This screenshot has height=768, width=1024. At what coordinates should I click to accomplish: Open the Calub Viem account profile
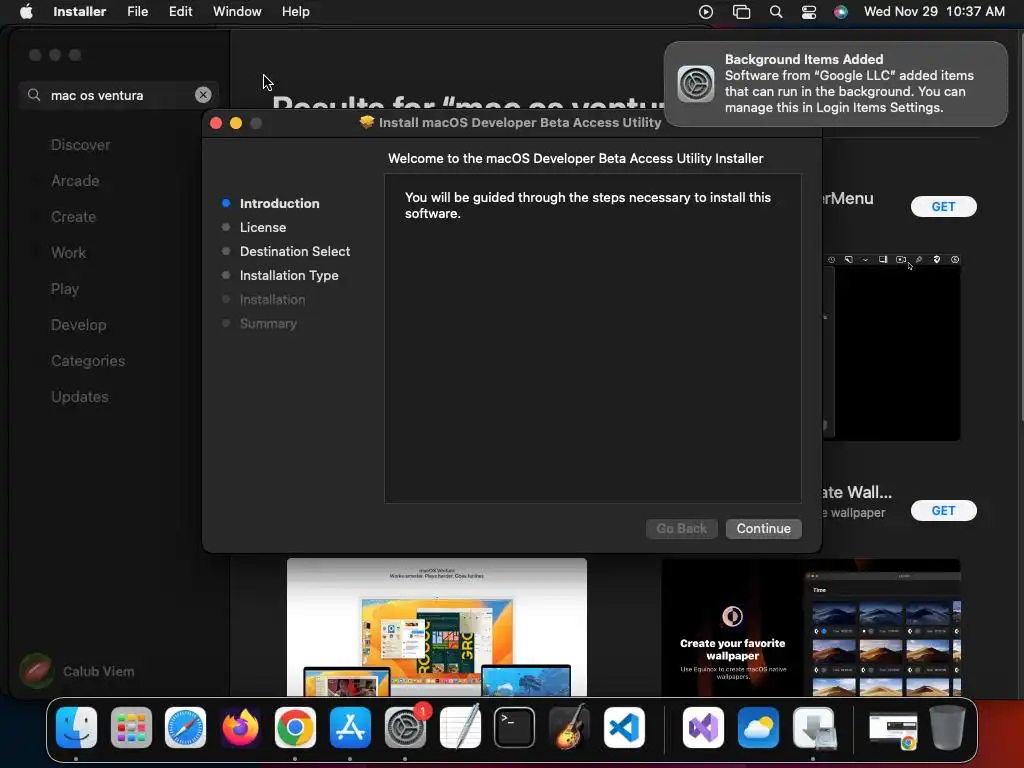(x=77, y=671)
